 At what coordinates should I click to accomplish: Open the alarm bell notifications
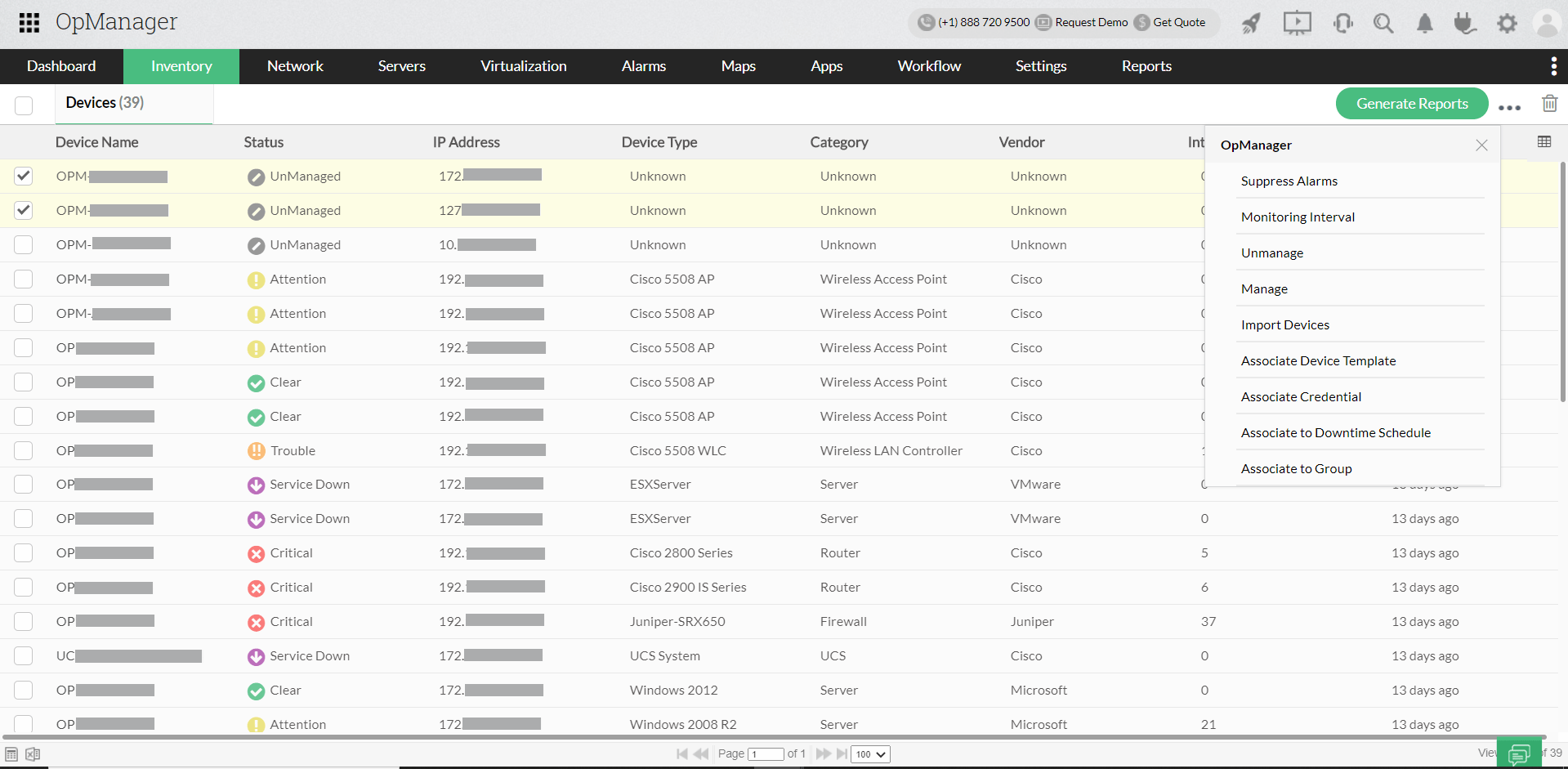point(1425,23)
